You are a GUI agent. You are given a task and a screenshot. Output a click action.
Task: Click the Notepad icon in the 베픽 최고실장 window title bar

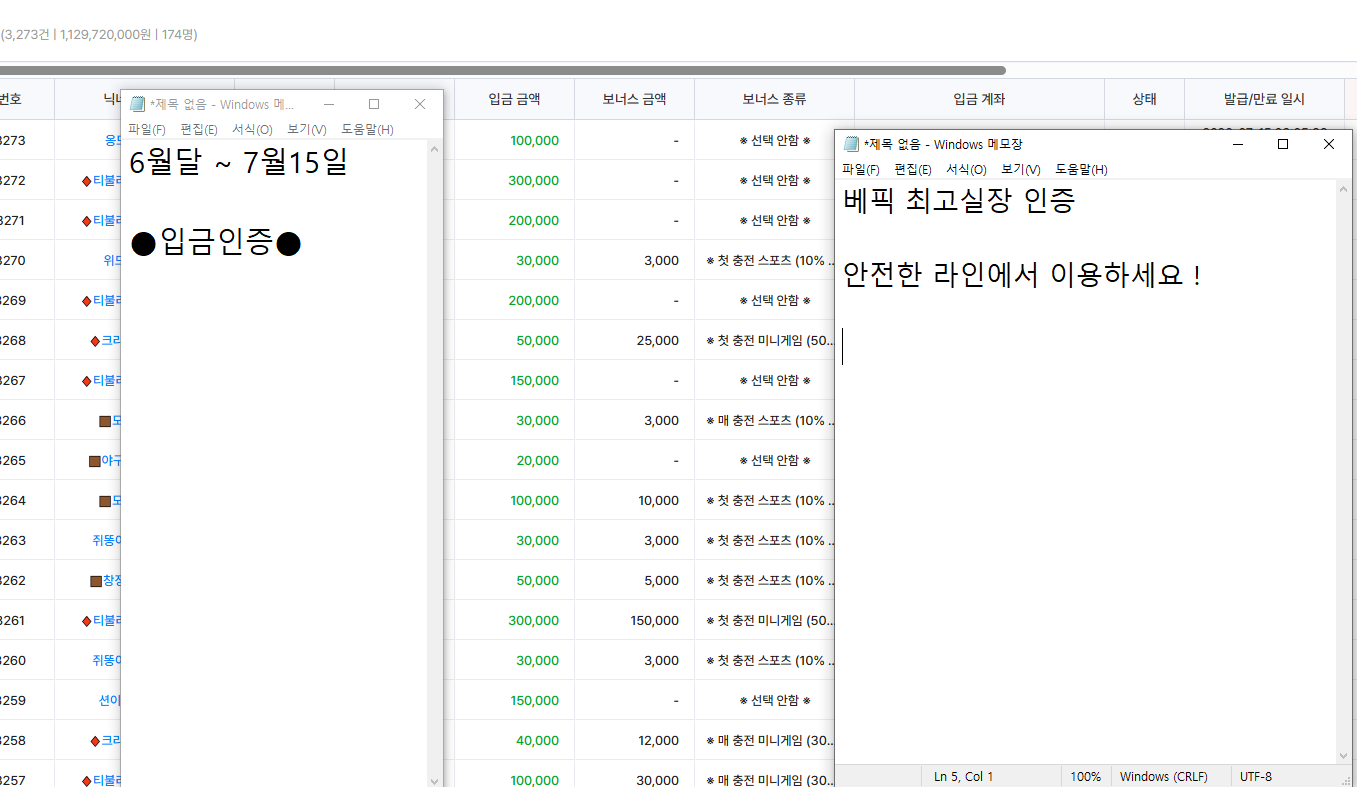click(x=852, y=144)
